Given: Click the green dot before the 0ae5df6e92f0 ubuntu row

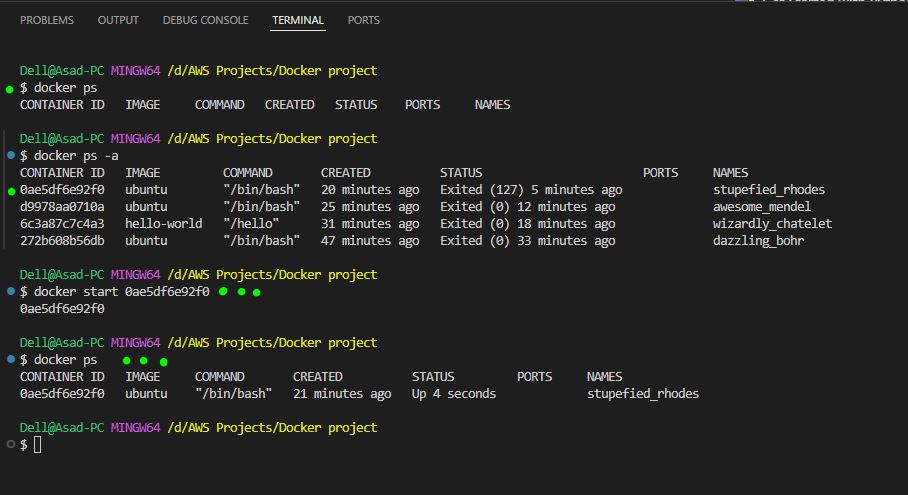Looking at the screenshot, I should (x=12, y=191).
